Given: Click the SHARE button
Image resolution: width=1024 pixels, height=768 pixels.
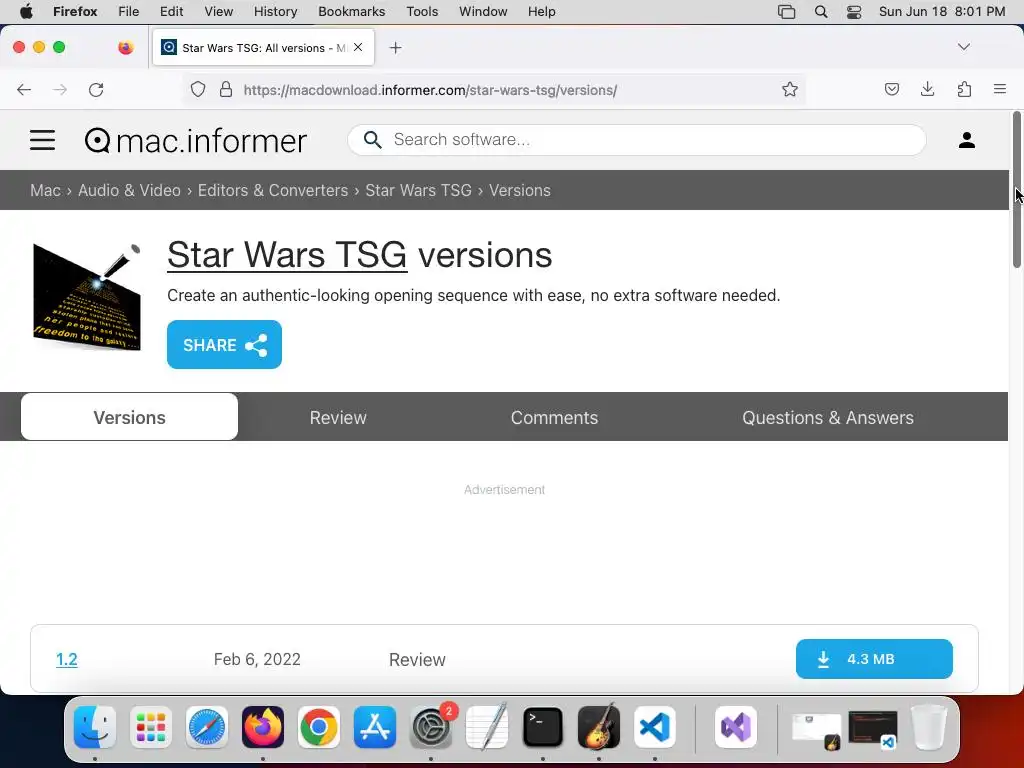Looking at the screenshot, I should [x=224, y=345].
